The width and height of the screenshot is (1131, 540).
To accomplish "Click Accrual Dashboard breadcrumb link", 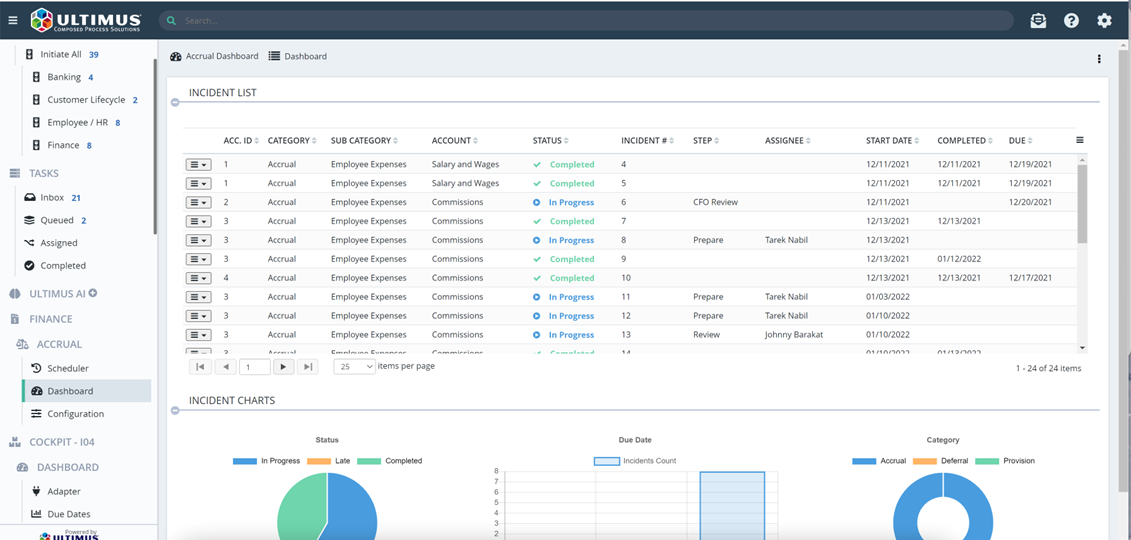I will click(222, 56).
